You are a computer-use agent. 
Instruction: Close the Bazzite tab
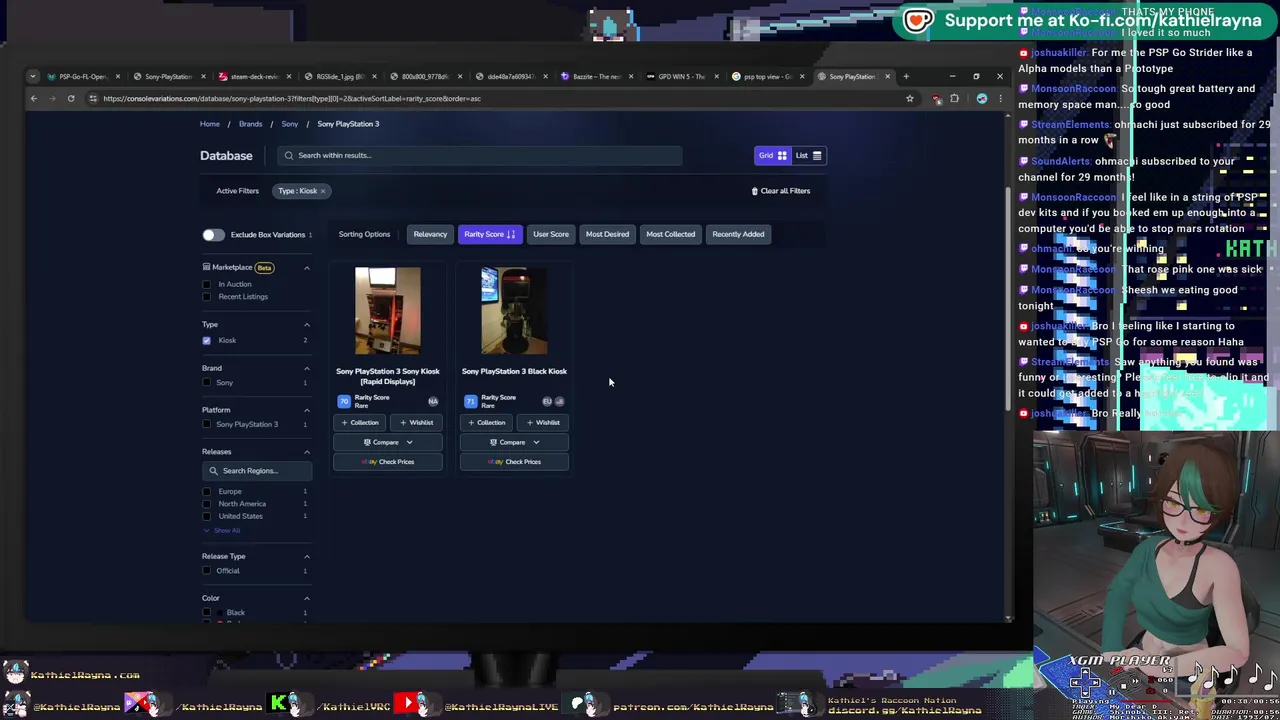pos(630,76)
